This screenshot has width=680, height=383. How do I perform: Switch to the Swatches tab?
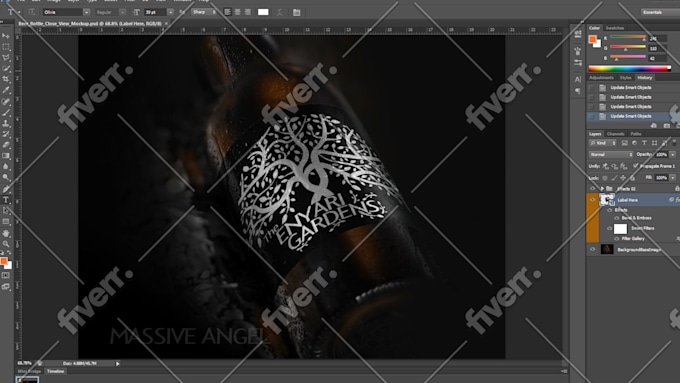point(615,28)
